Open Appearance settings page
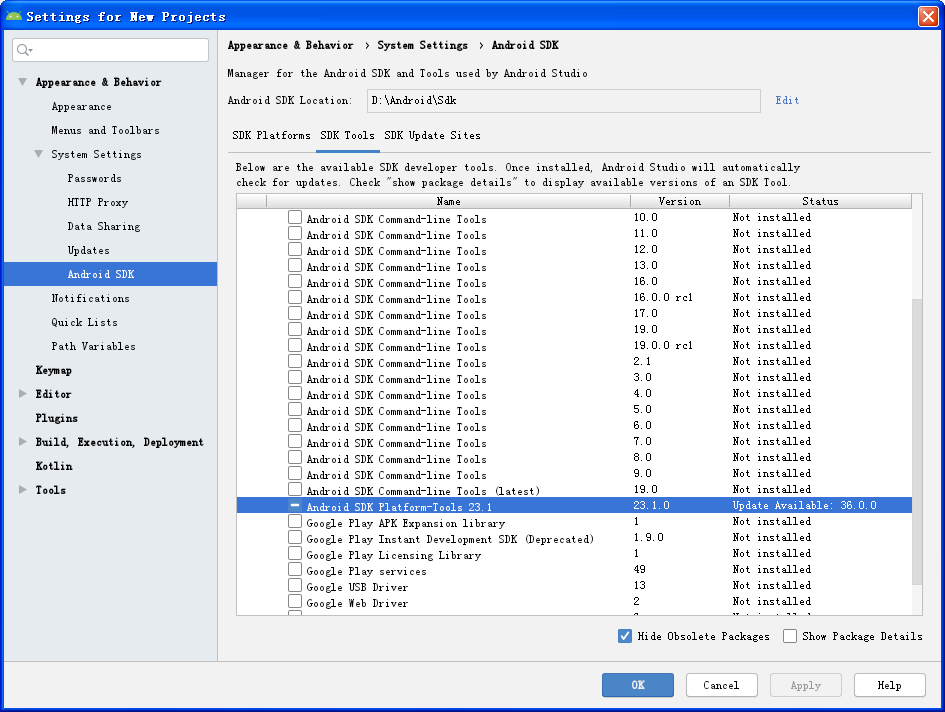Viewport: 945px width, 712px height. point(81,107)
